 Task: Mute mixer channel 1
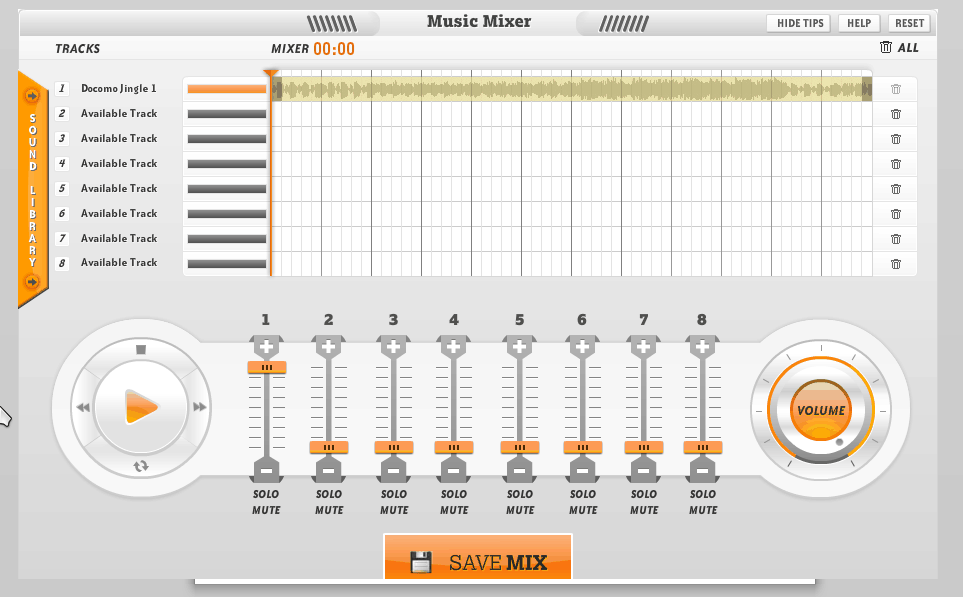(266, 510)
